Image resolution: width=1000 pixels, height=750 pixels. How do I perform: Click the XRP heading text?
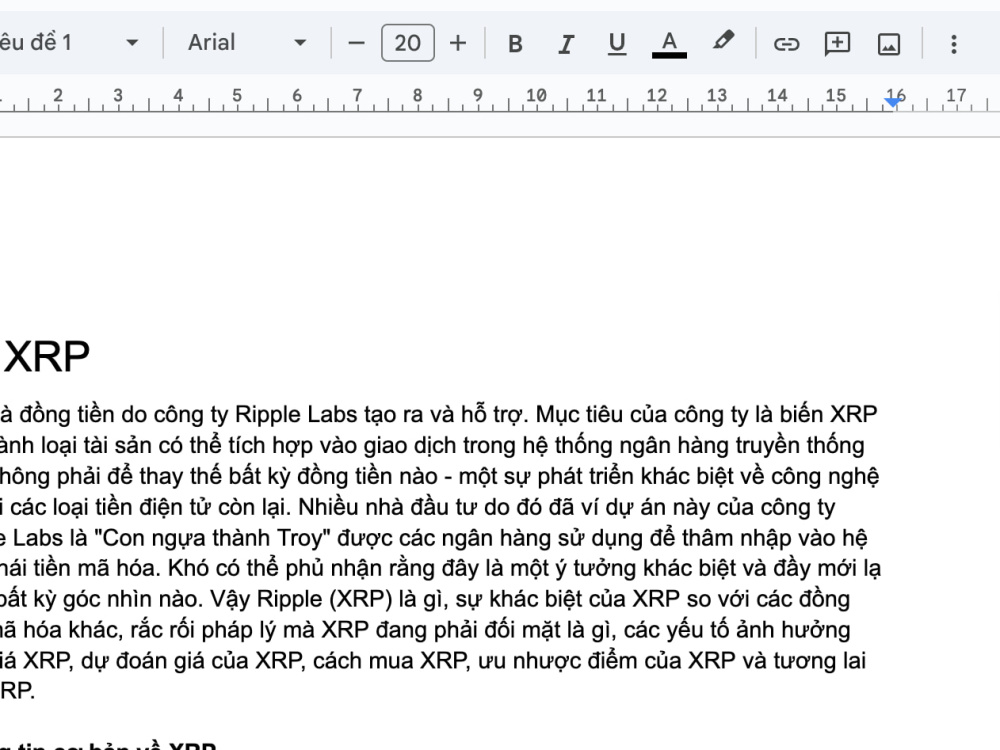[47, 357]
